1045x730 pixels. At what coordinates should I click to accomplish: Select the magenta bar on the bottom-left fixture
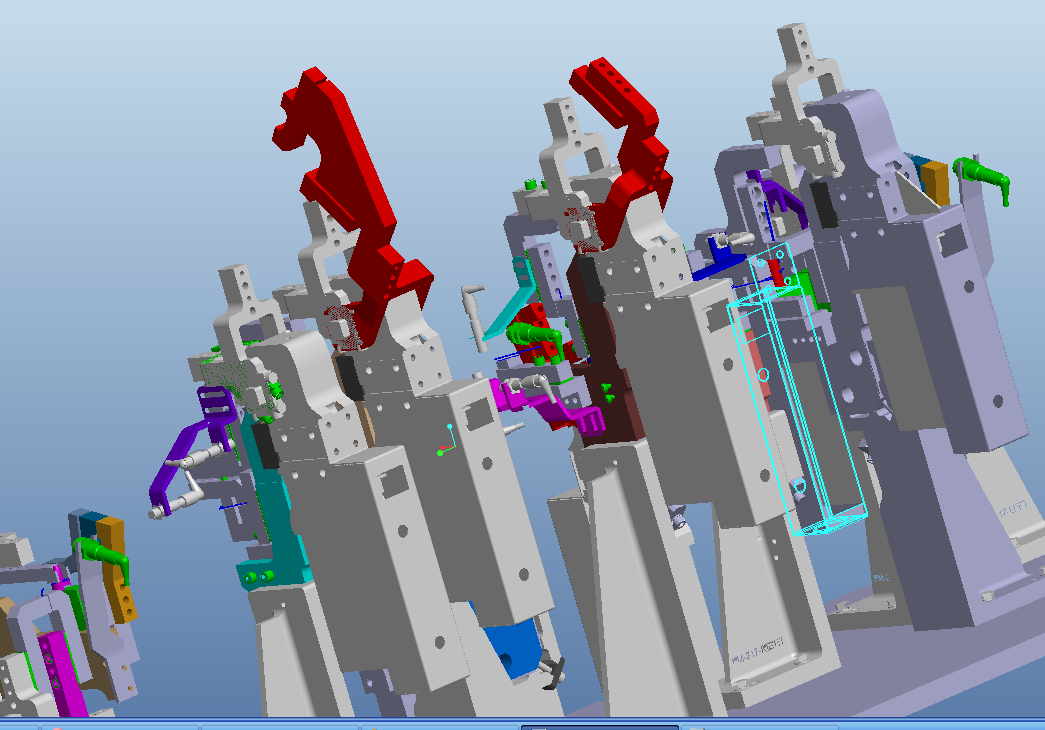pos(63,673)
